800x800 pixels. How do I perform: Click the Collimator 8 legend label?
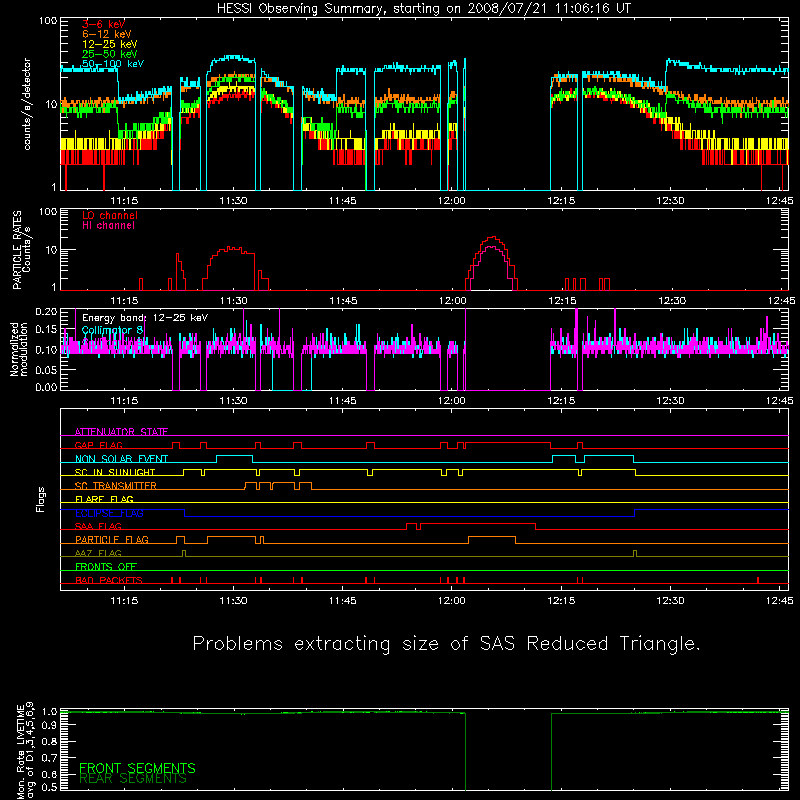pyautogui.click(x=112, y=330)
